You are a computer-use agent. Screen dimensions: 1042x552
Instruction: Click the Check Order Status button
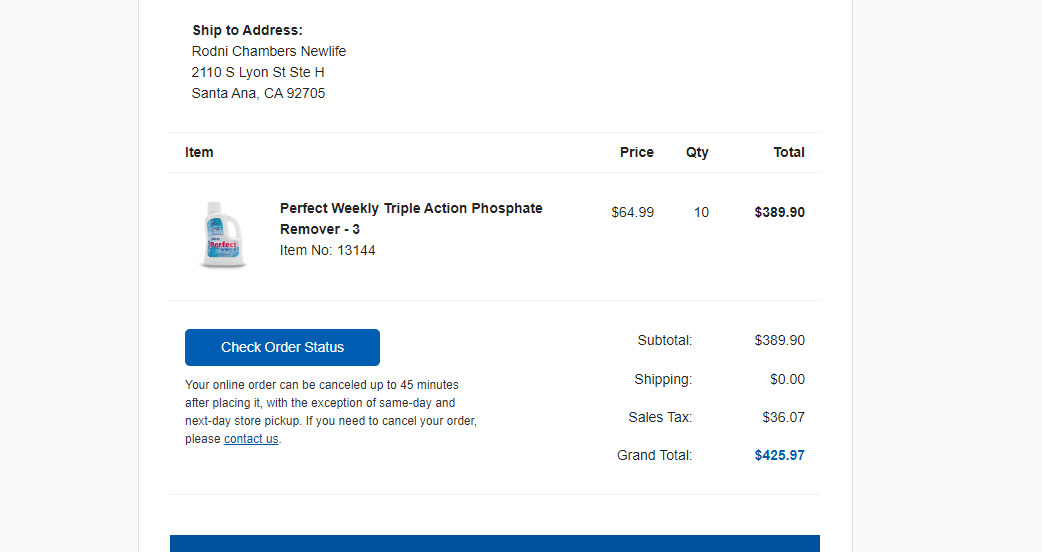pyautogui.click(x=282, y=347)
